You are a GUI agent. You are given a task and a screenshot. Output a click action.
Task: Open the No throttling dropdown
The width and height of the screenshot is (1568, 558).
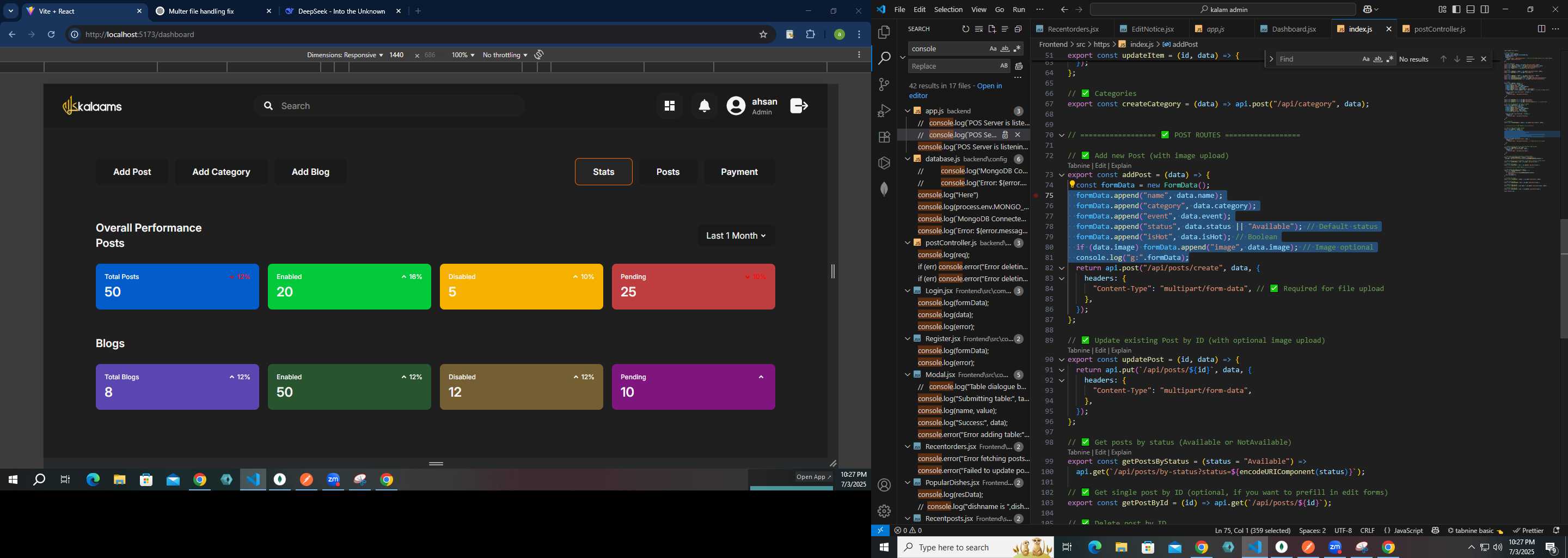pos(505,55)
